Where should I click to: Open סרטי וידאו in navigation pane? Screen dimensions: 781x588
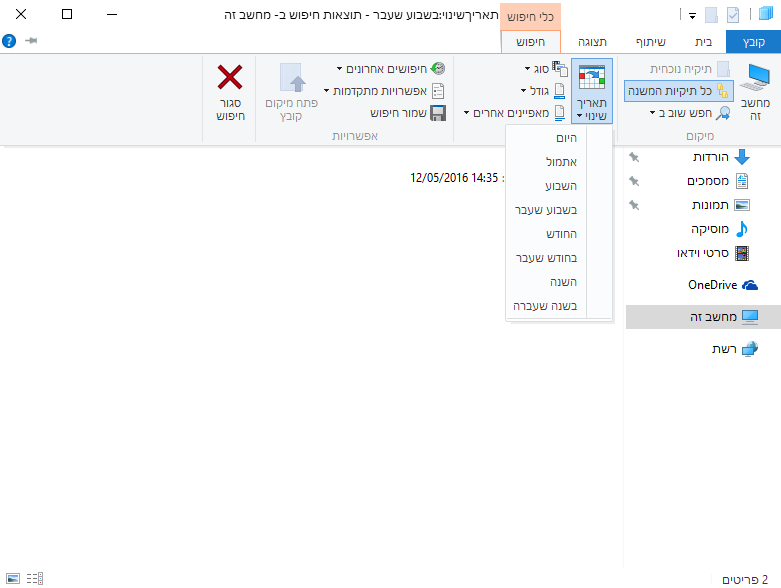tap(702, 253)
